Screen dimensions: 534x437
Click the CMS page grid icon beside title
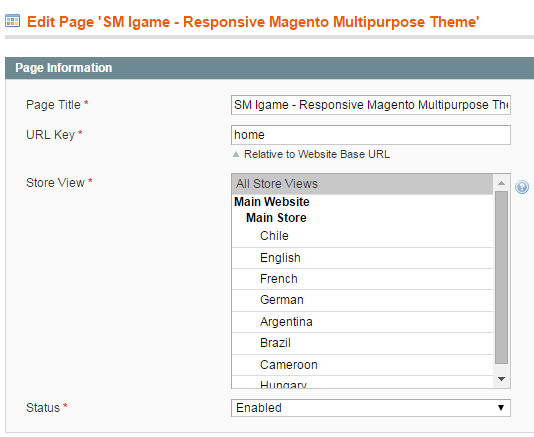(x=13, y=21)
